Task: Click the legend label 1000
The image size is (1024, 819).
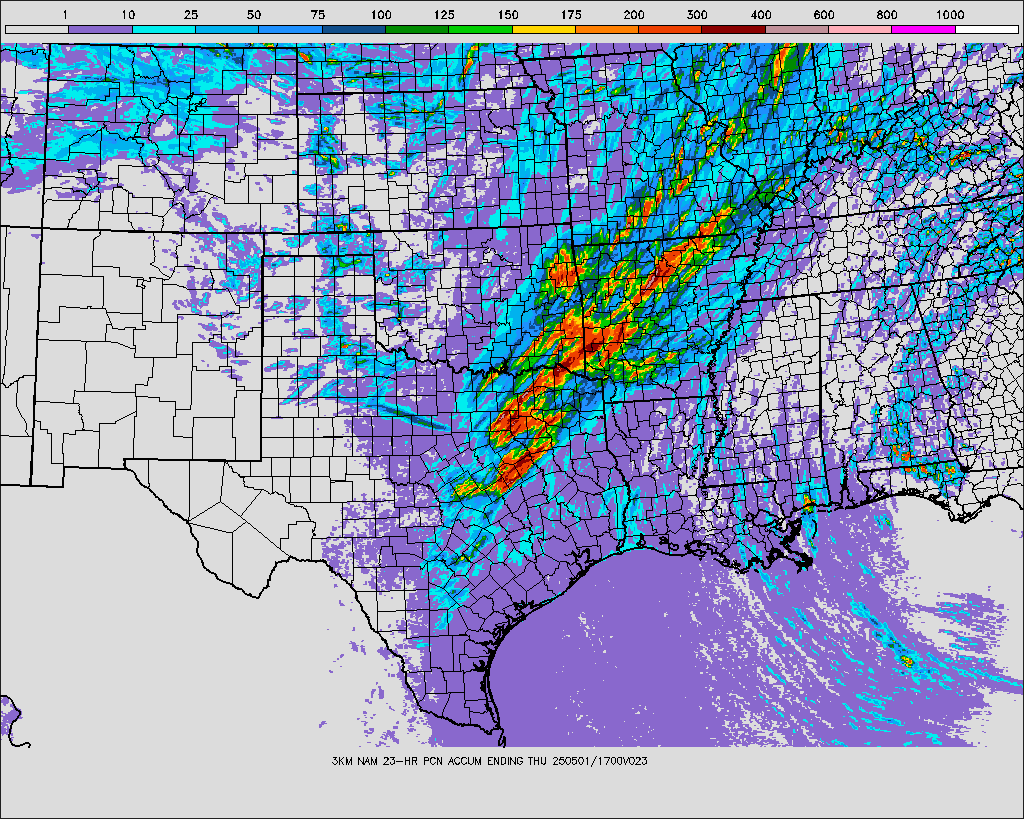Action: tap(950, 15)
